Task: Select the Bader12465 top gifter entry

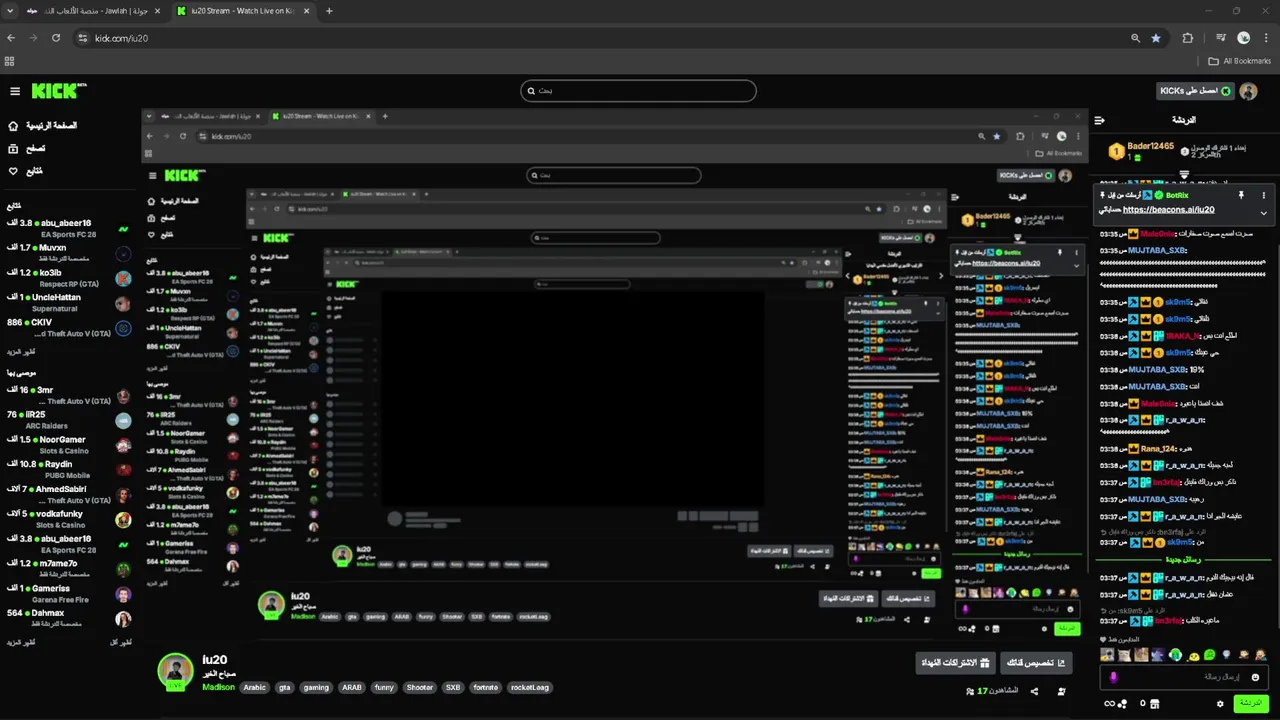Action: pyautogui.click(x=1141, y=151)
